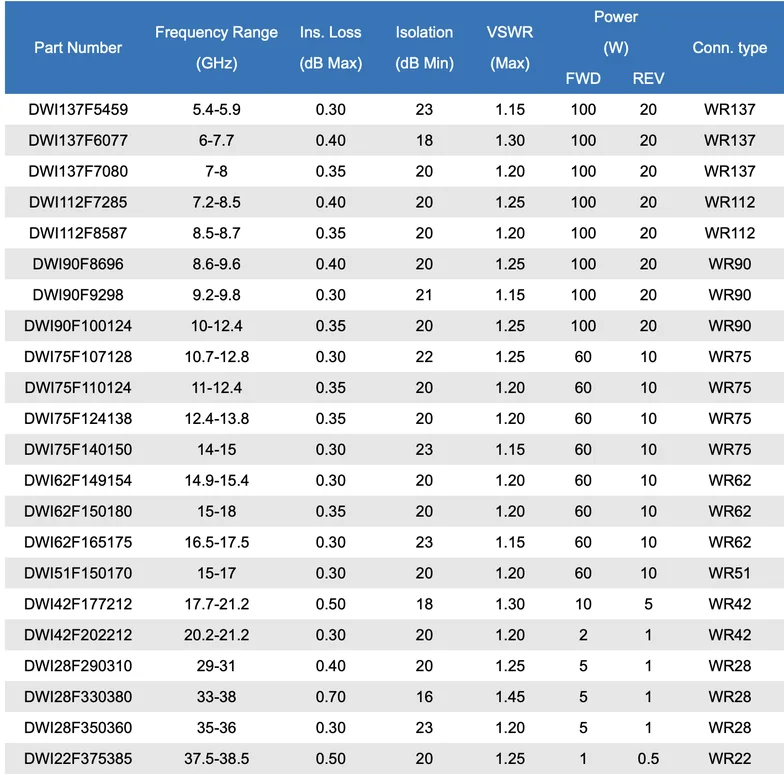Click the REV power sub-header

648,78
